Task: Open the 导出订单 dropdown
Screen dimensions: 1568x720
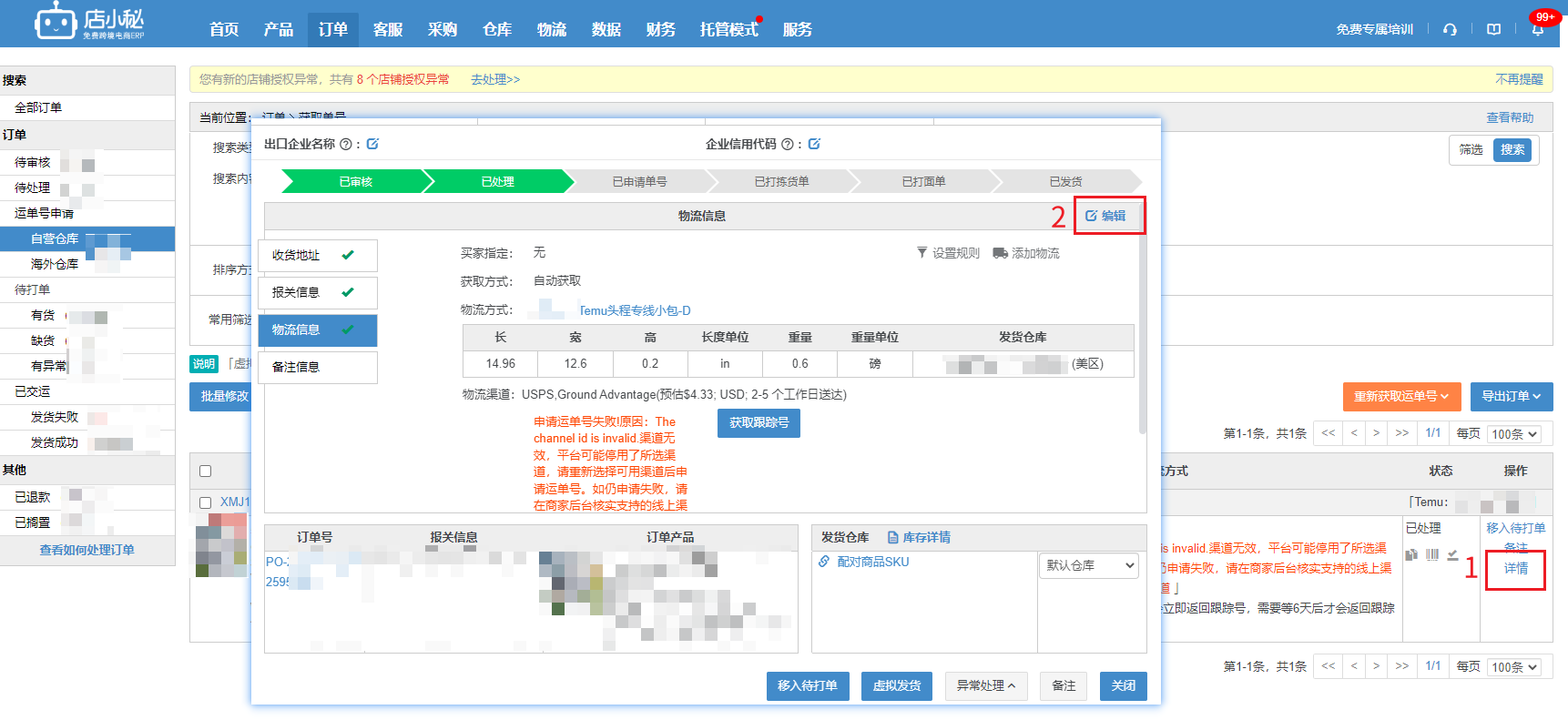Action: click(x=1511, y=396)
